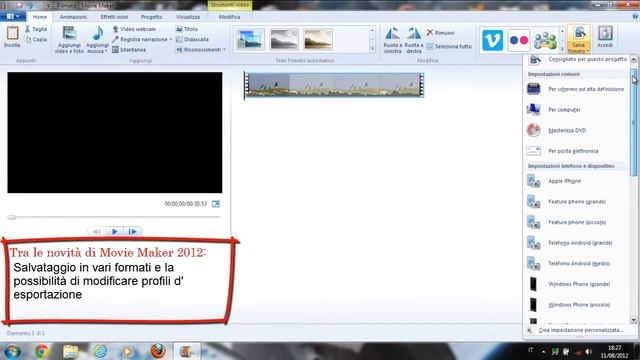The width and height of the screenshot is (640, 360).
Task: Select Telefono Android (grande) preset
Action: [x=576, y=243]
